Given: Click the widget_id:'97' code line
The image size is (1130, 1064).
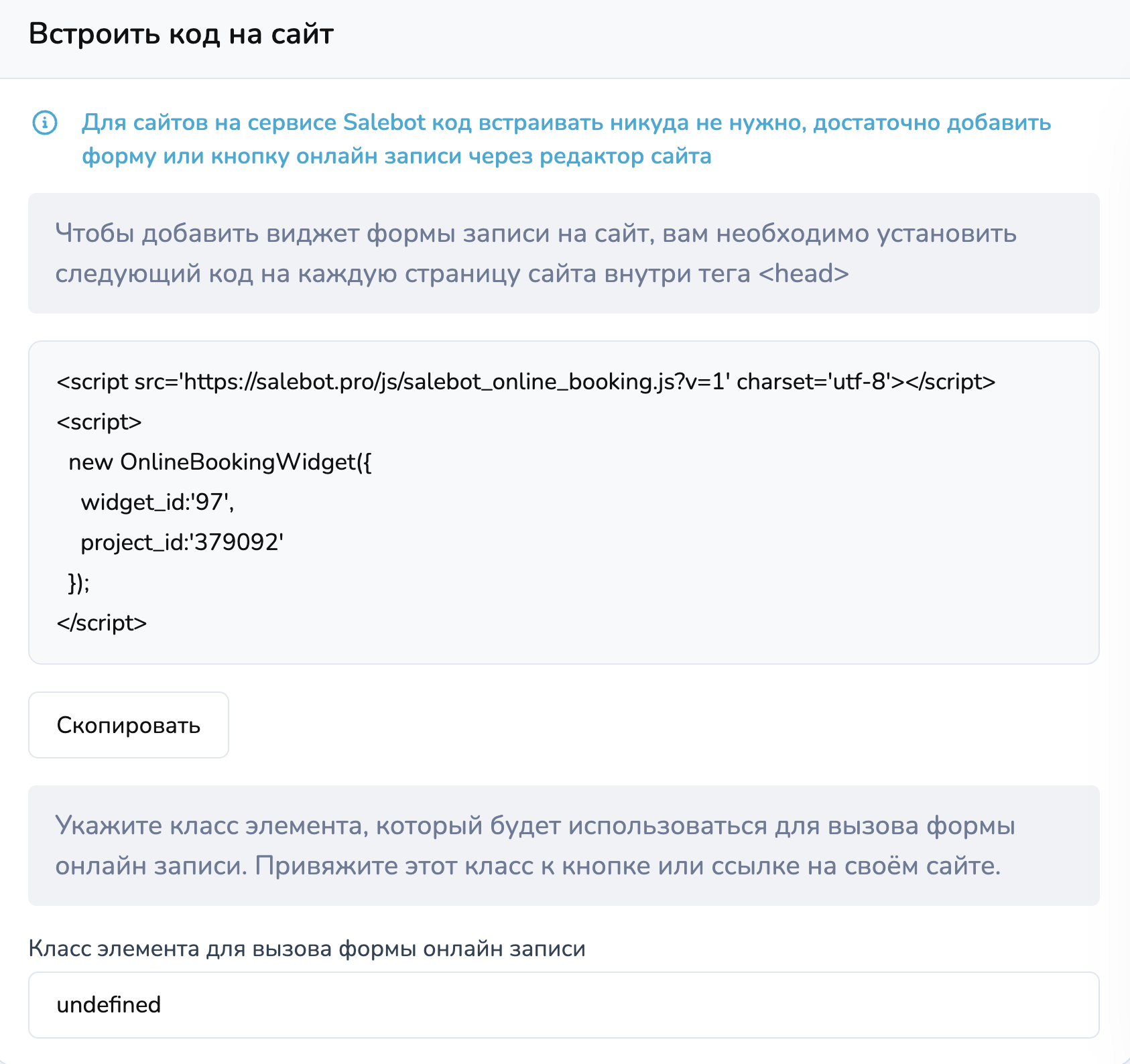Looking at the screenshot, I should (x=157, y=503).
